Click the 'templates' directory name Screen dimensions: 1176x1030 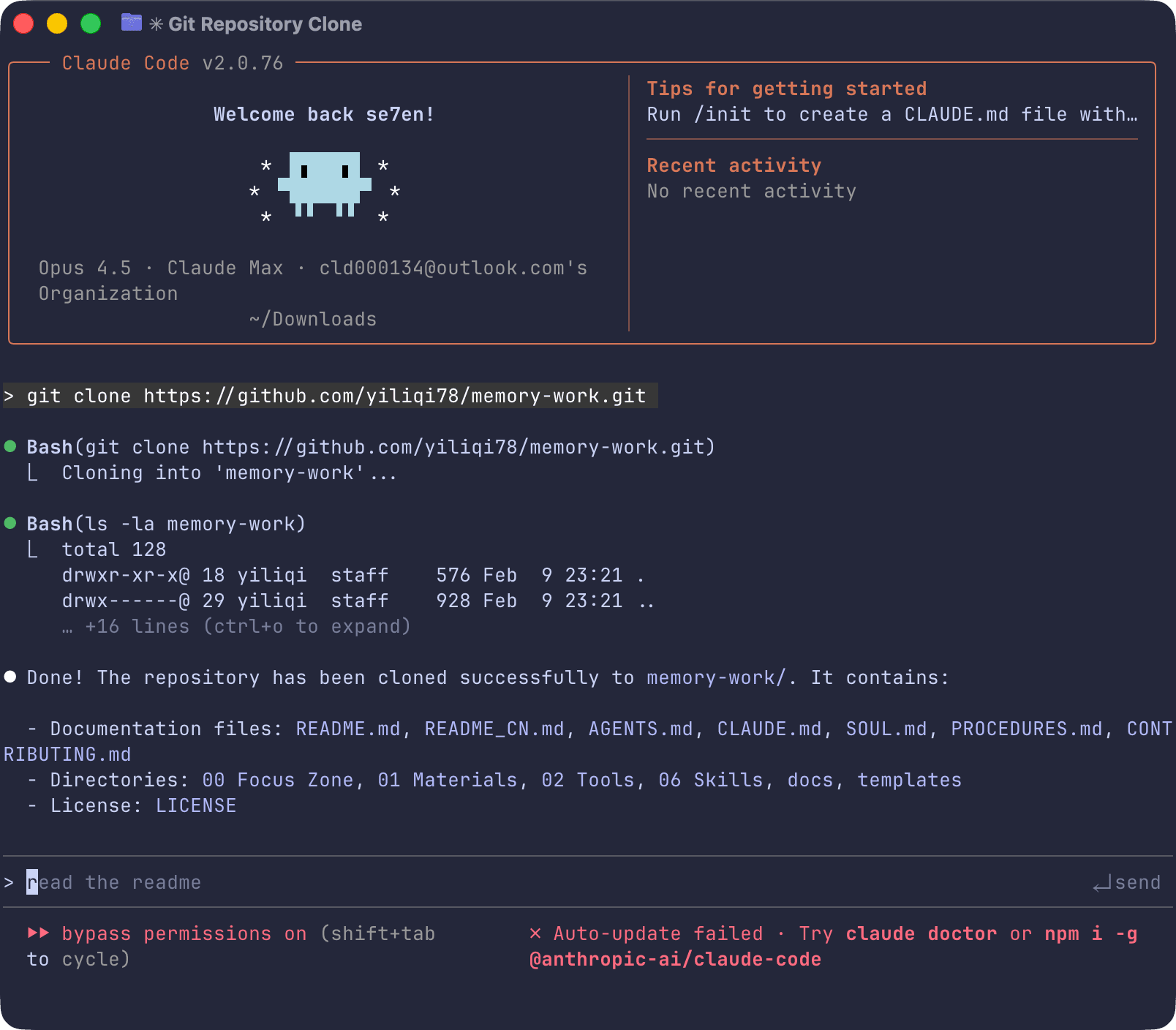click(910, 781)
